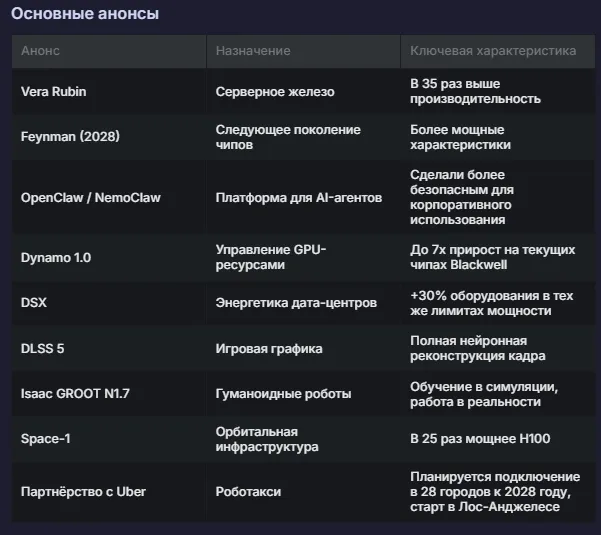Click the 'Следующее поколение чипов' cell
This screenshot has height=535, width=601.
click(x=304, y=137)
